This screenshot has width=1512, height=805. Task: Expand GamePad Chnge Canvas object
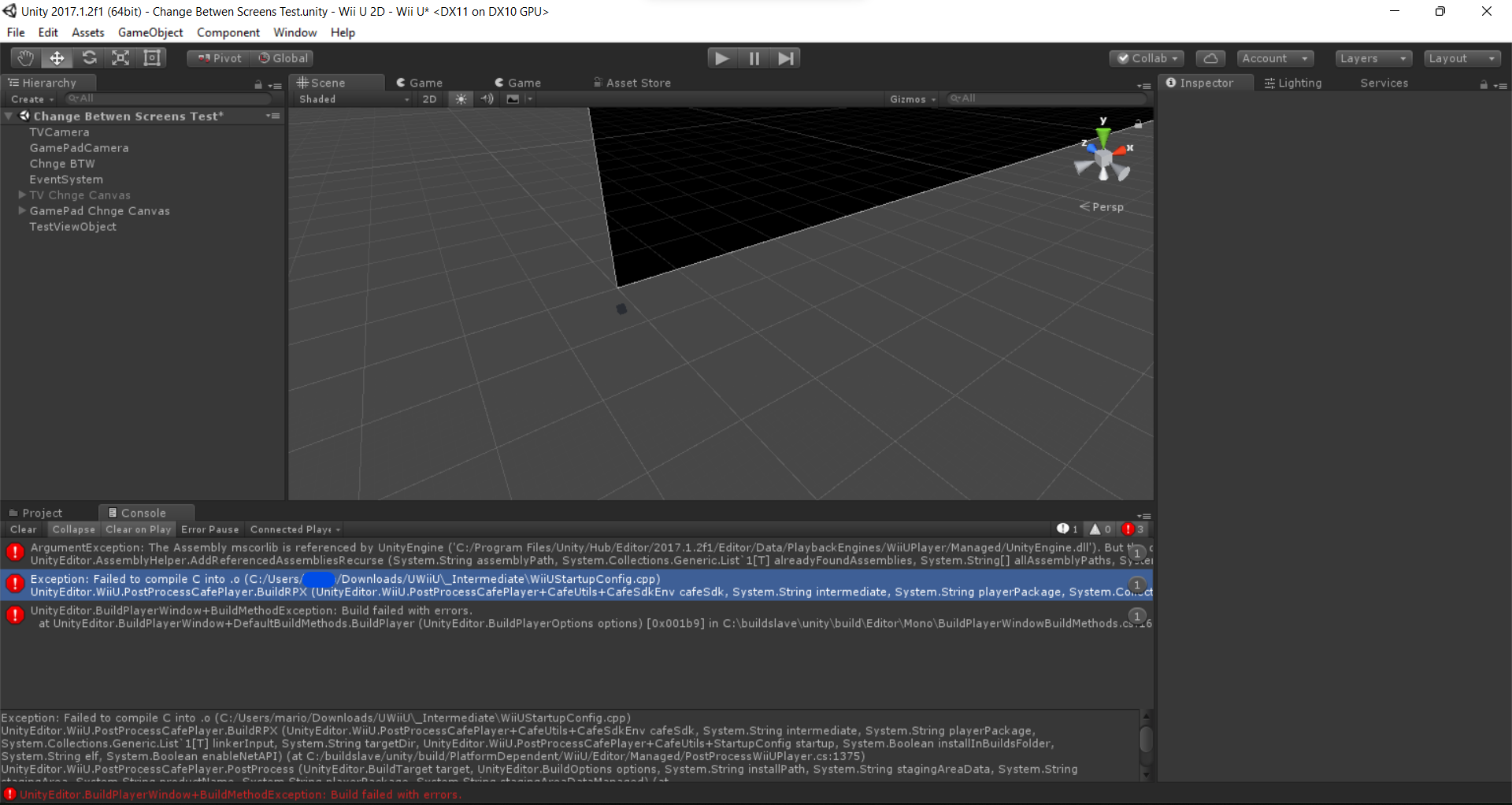pos(22,210)
